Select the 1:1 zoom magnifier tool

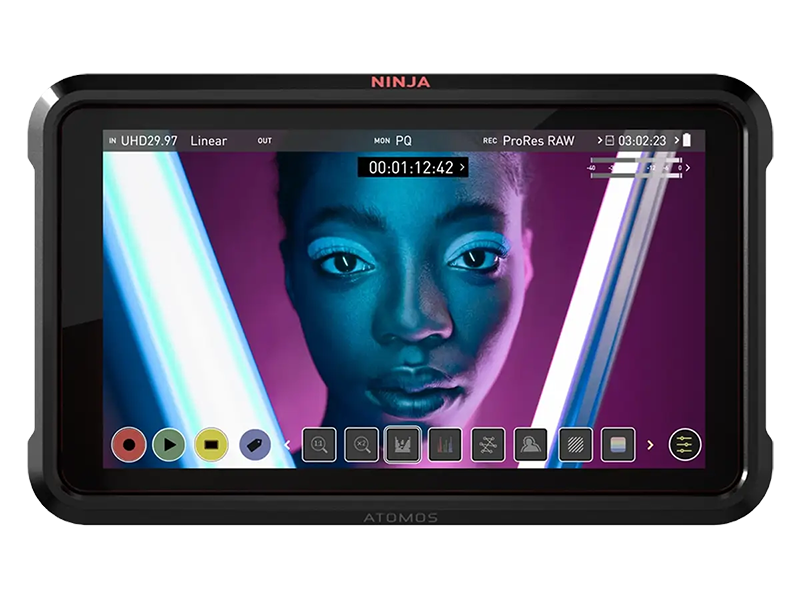[319, 445]
